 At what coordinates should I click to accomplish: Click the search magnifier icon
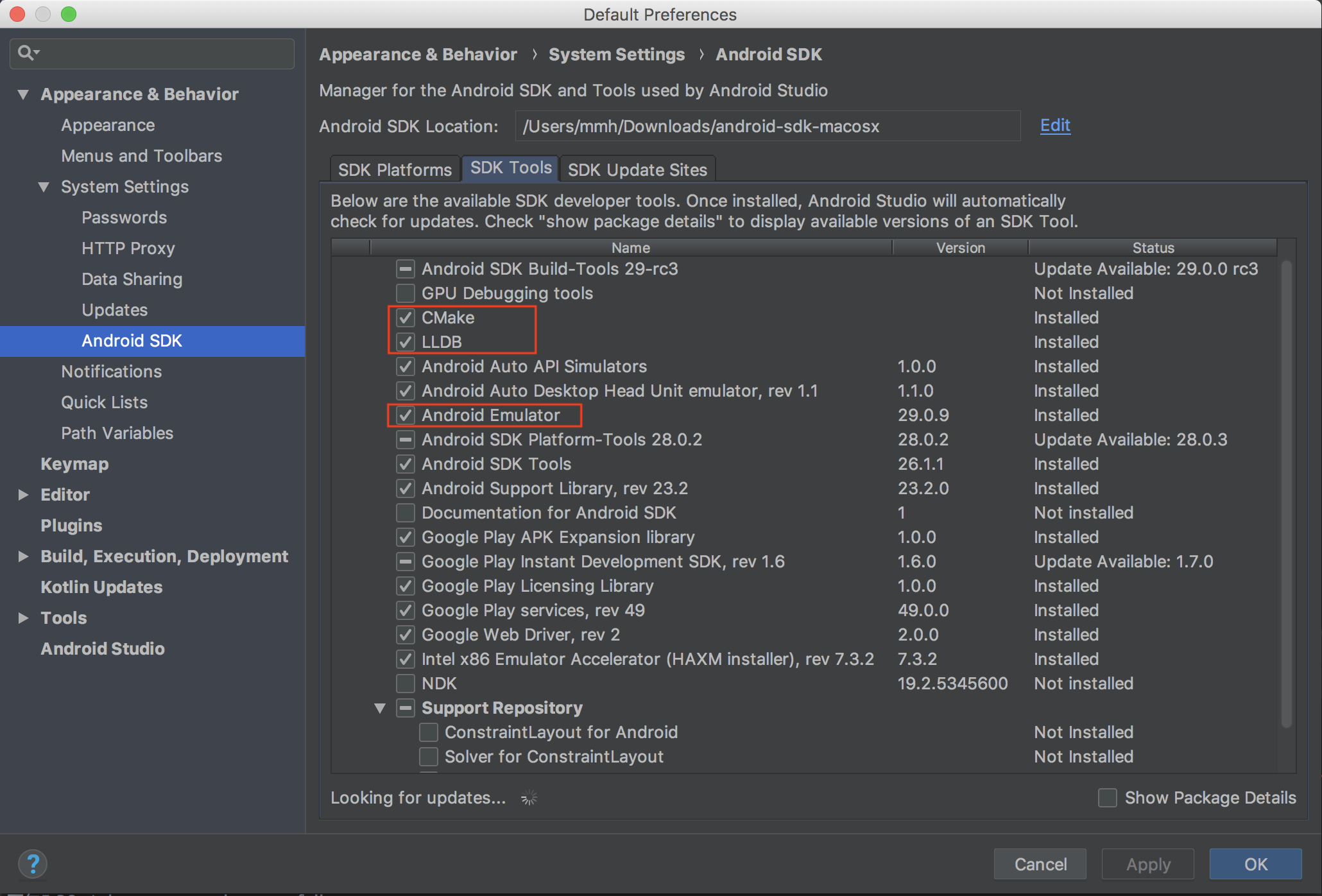click(x=26, y=53)
